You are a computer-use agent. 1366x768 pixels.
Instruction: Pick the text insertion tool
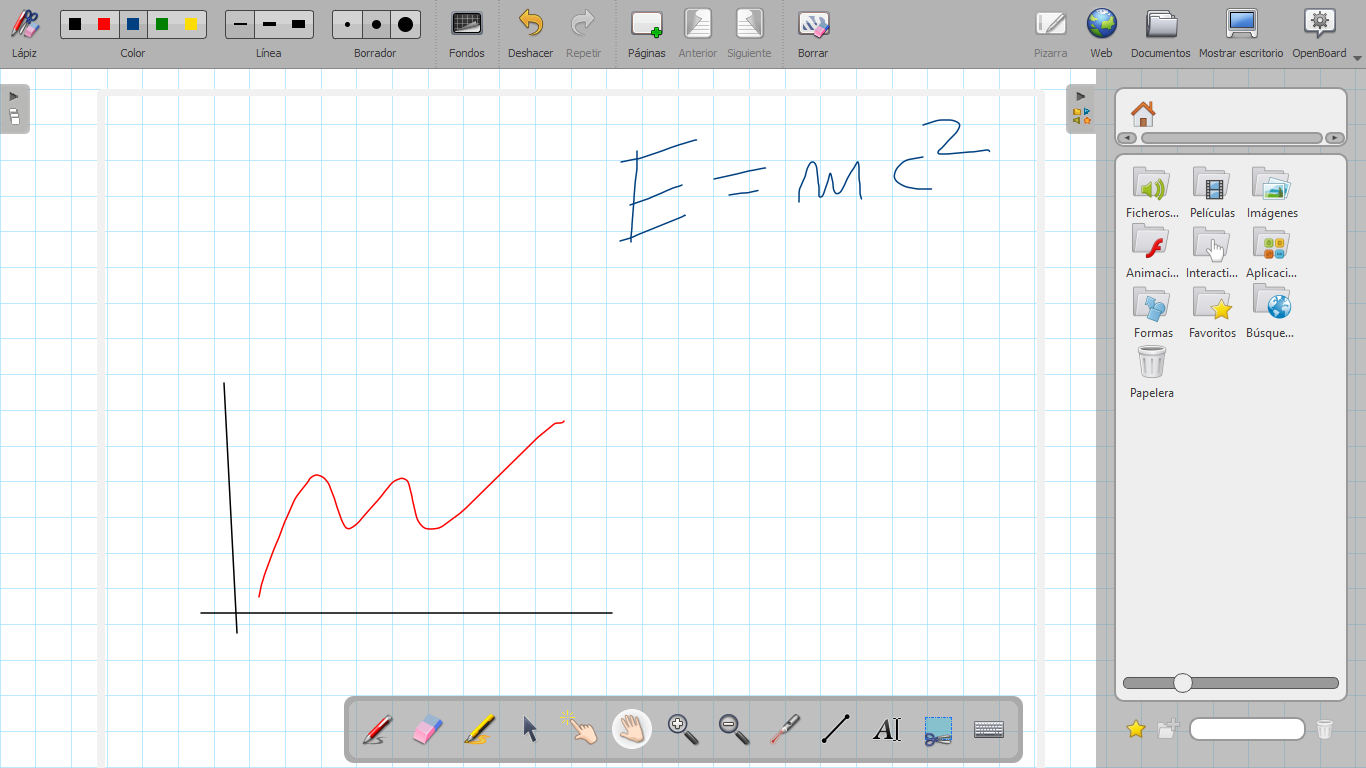point(887,729)
